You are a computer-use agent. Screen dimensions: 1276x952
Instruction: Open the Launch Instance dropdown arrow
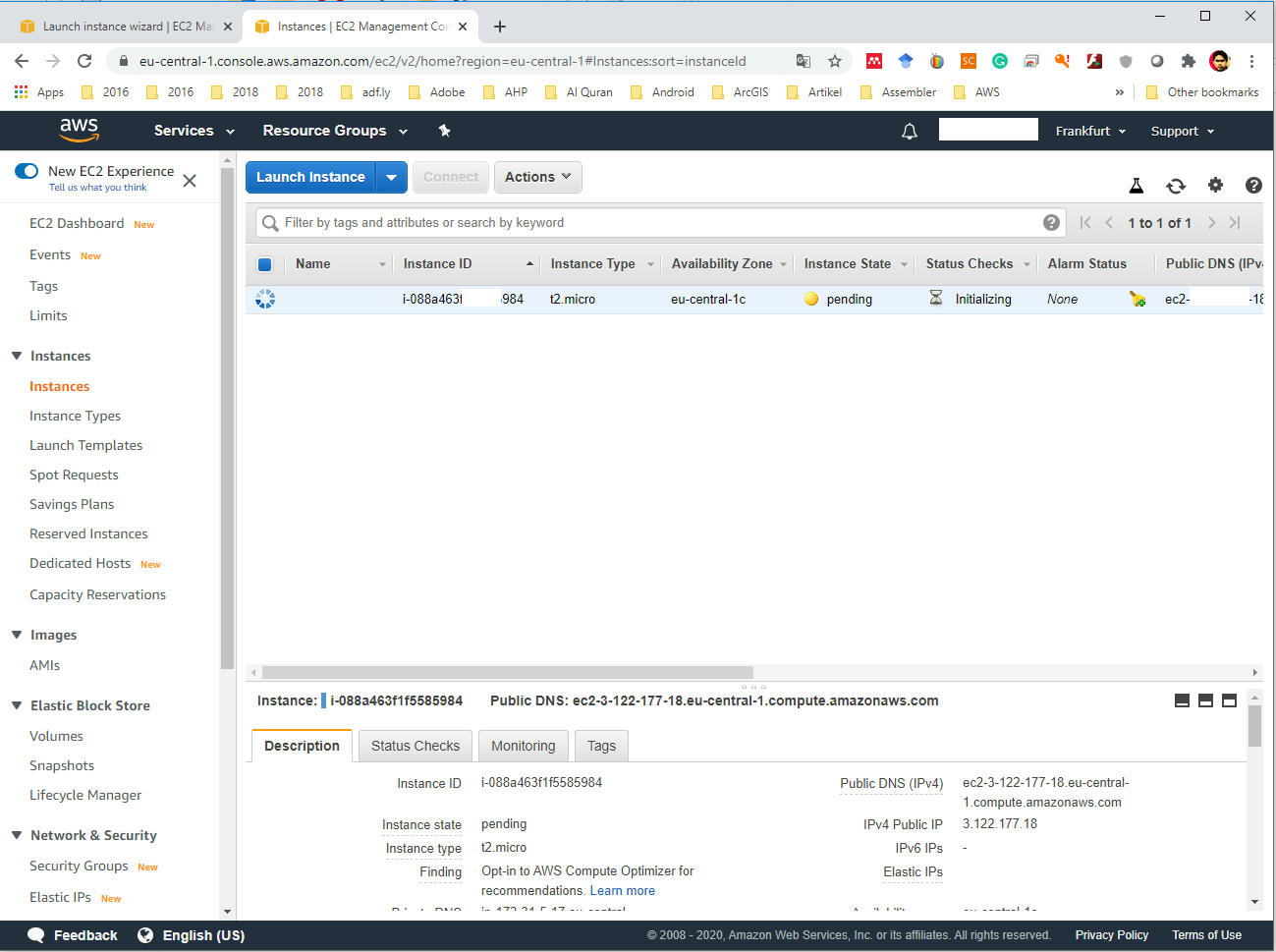click(x=391, y=177)
